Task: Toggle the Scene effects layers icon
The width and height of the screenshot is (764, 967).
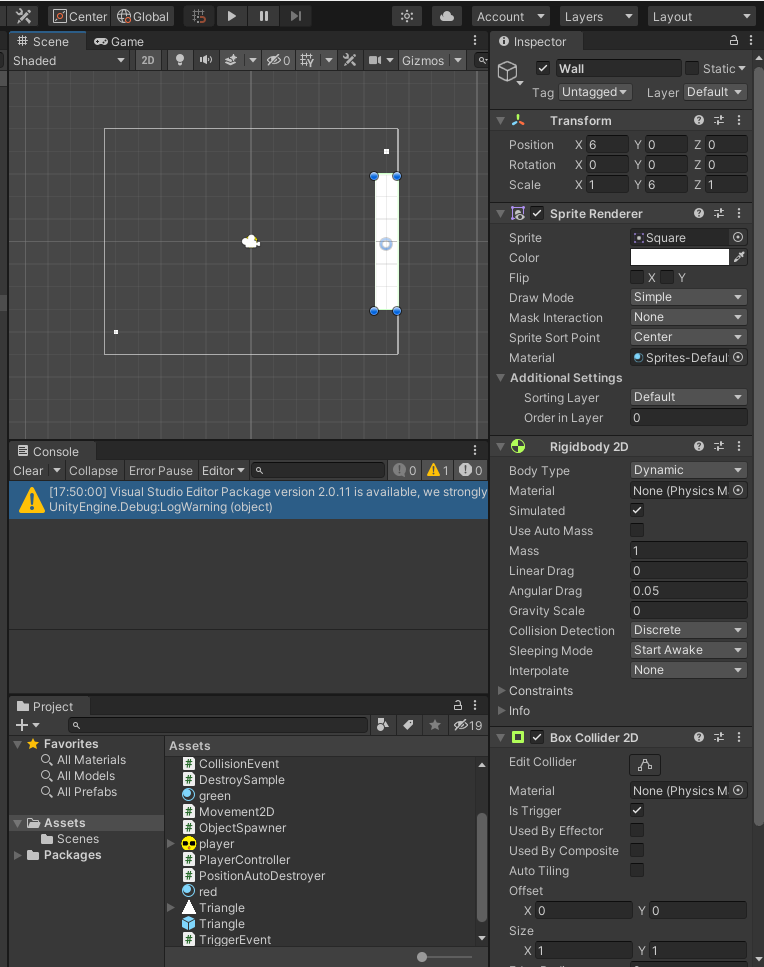Action: [231, 60]
